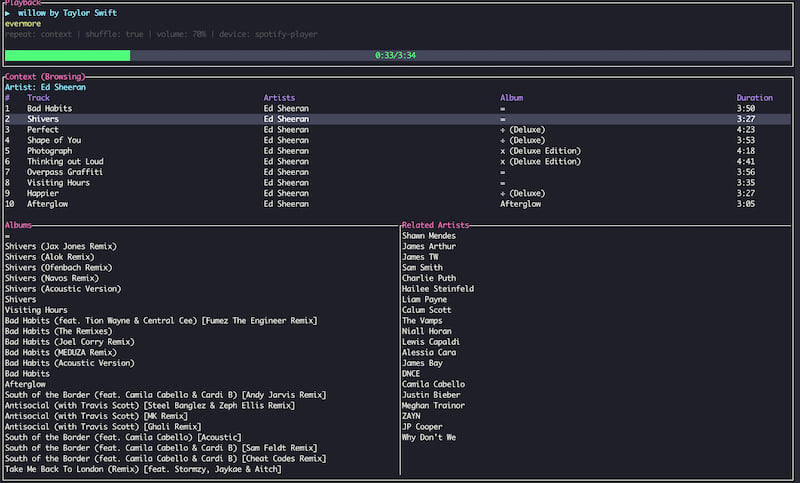Open related artist James TW
This screenshot has width=800, height=483.
pyautogui.click(x=420, y=257)
